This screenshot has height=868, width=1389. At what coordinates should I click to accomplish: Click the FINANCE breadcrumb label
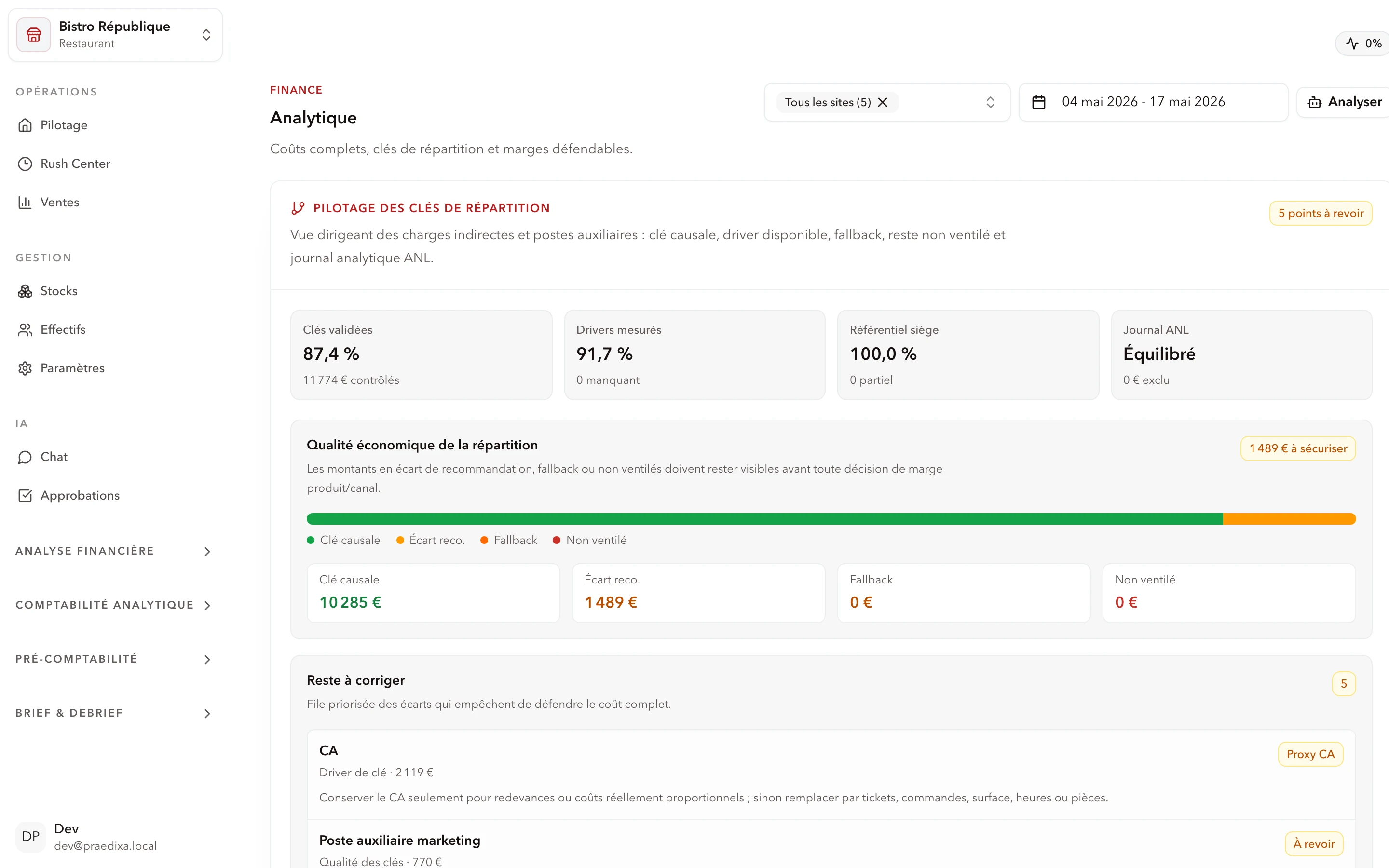296,90
